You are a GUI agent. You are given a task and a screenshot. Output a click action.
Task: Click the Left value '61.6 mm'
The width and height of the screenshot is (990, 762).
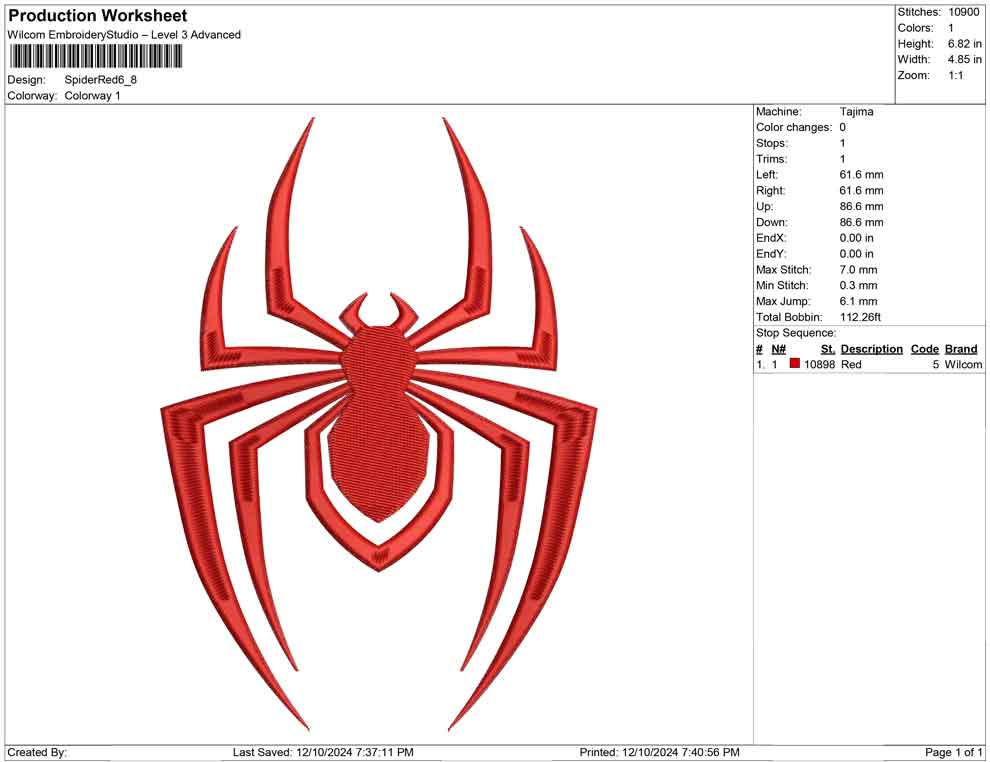861,175
